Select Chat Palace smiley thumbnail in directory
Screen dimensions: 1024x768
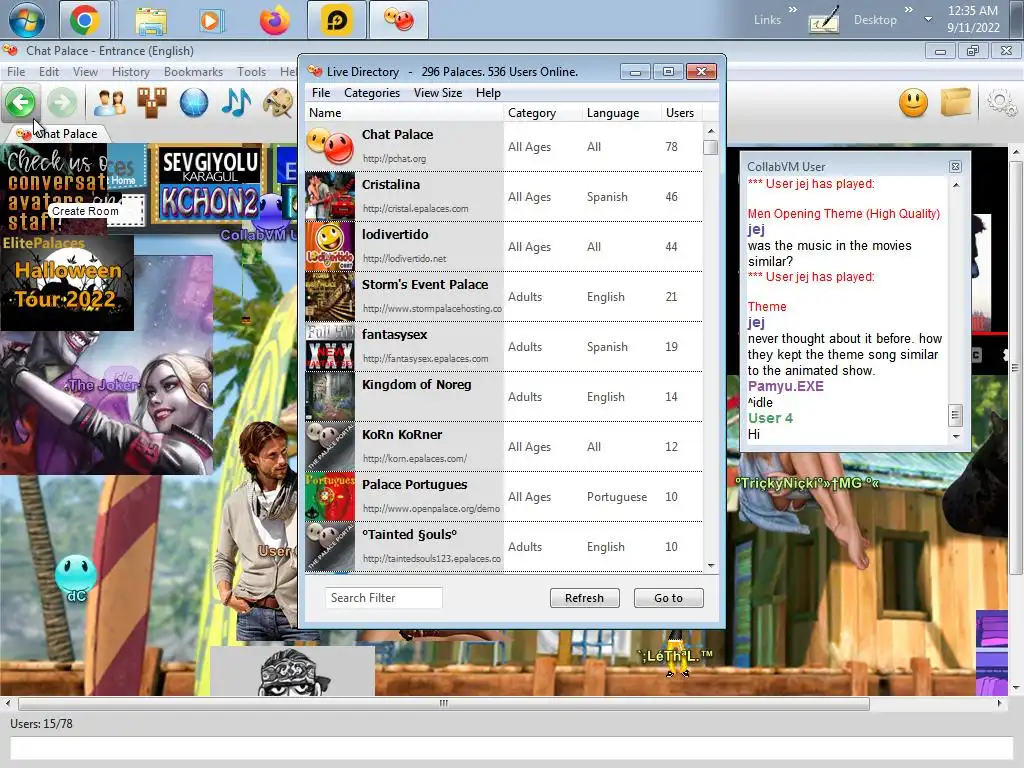pyautogui.click(x=330, y=146)
